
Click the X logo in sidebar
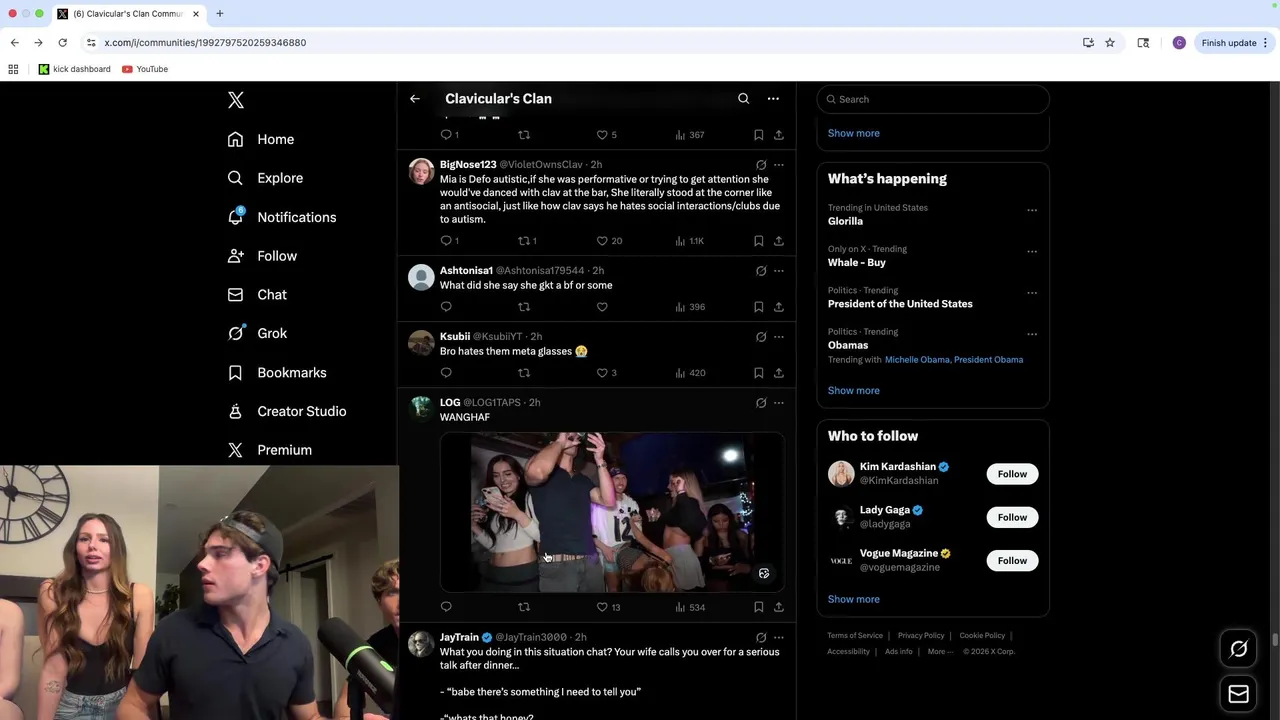(236, 100)
